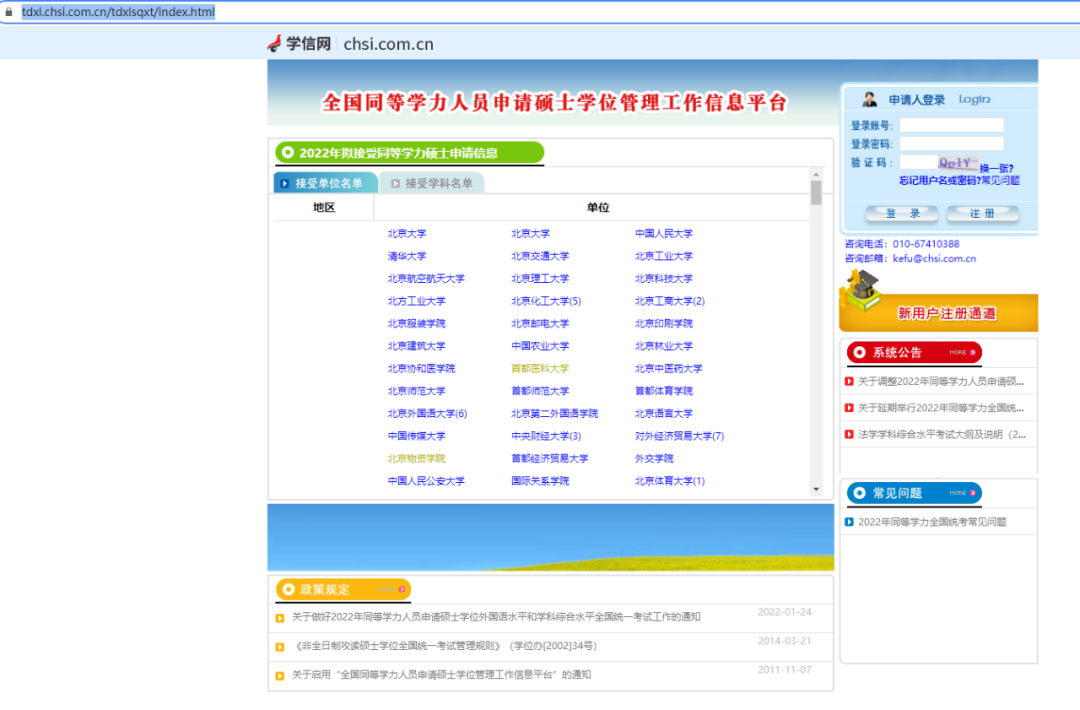The image size is (1080, 710).
Task: Click orange bullet icon beside 关于启用 policy item
Action: point(280,676)
